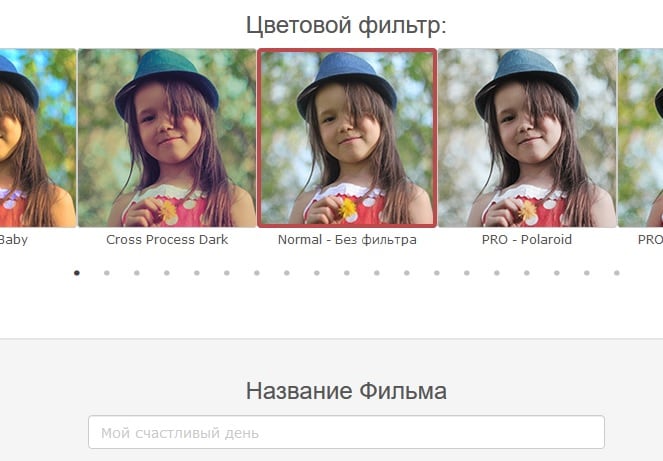Click the Мой счастливый день title input

(x=346, y=432)
